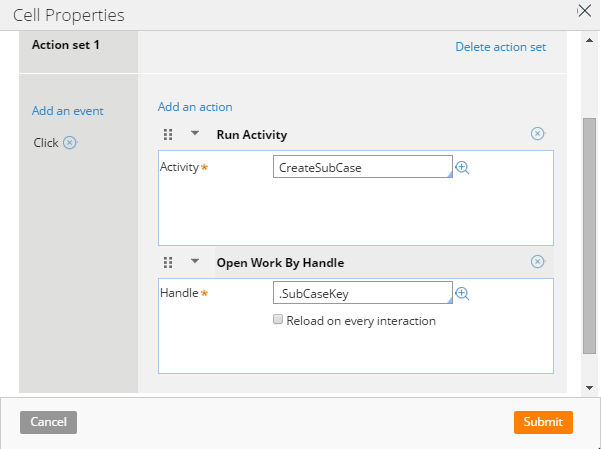Grab the drag handle of Run Activity

pyautogui.click(x=168, y=135)
